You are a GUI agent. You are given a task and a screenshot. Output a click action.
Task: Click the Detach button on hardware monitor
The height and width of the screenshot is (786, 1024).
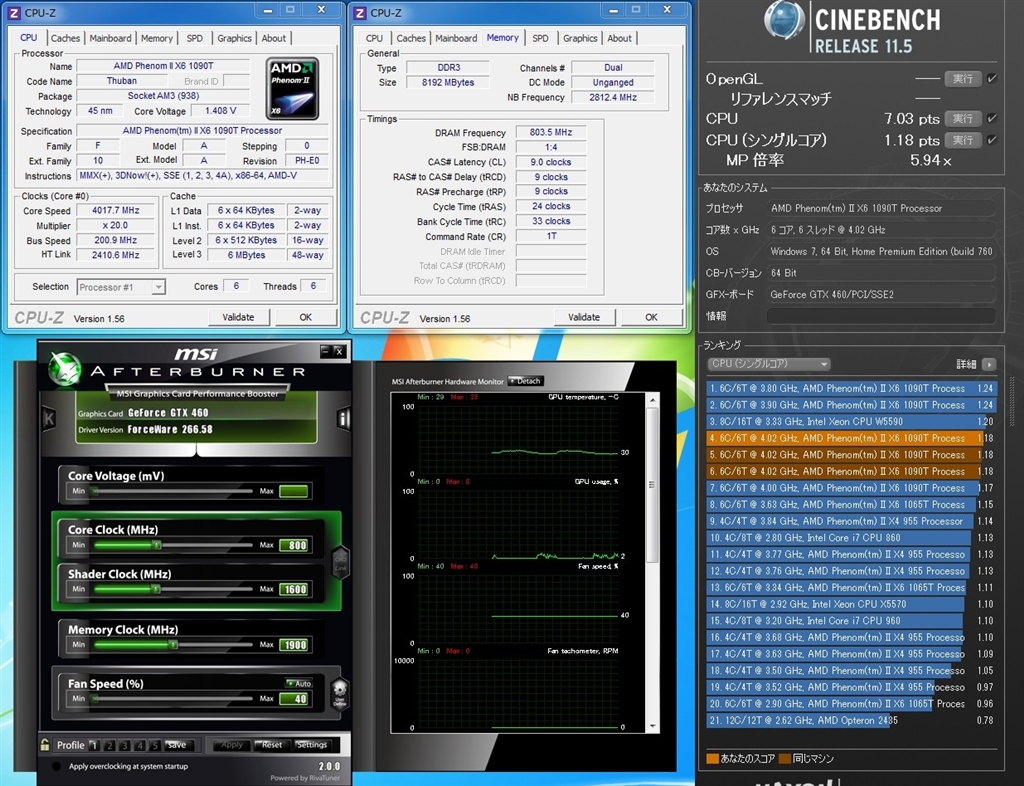pos(525,381)
